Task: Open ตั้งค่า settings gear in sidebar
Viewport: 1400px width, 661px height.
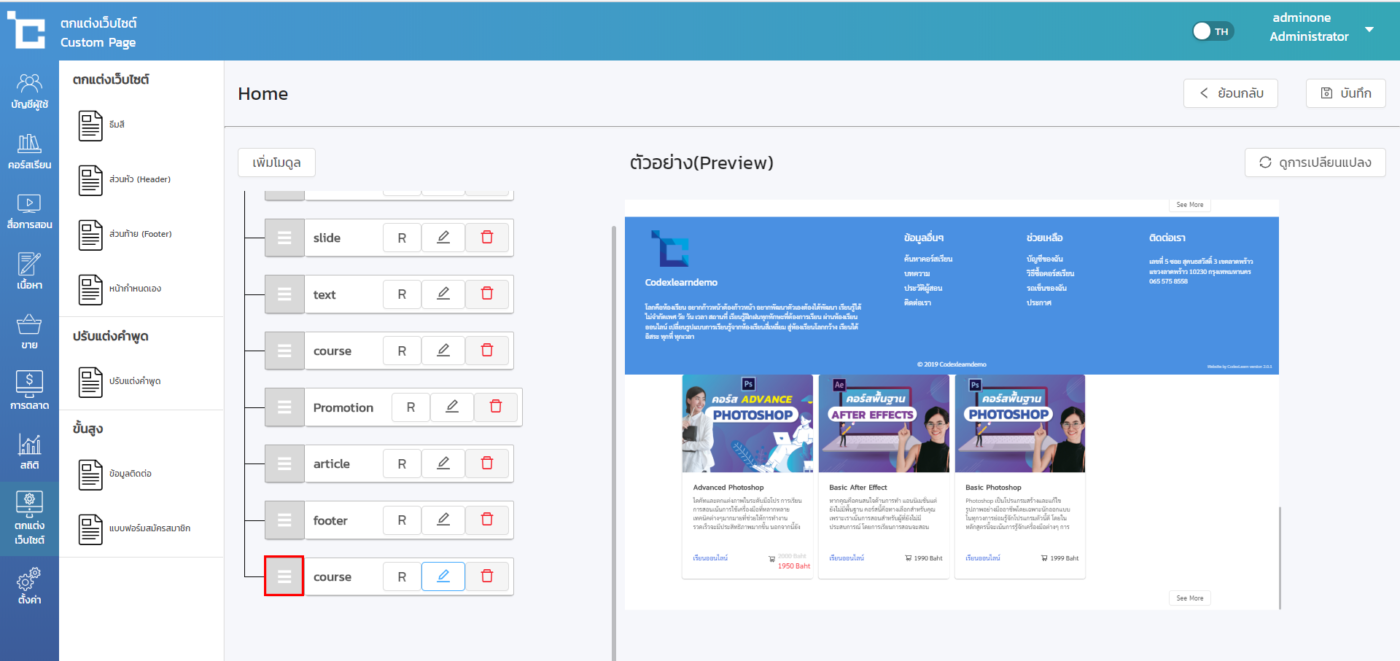Action: [29, 585]
